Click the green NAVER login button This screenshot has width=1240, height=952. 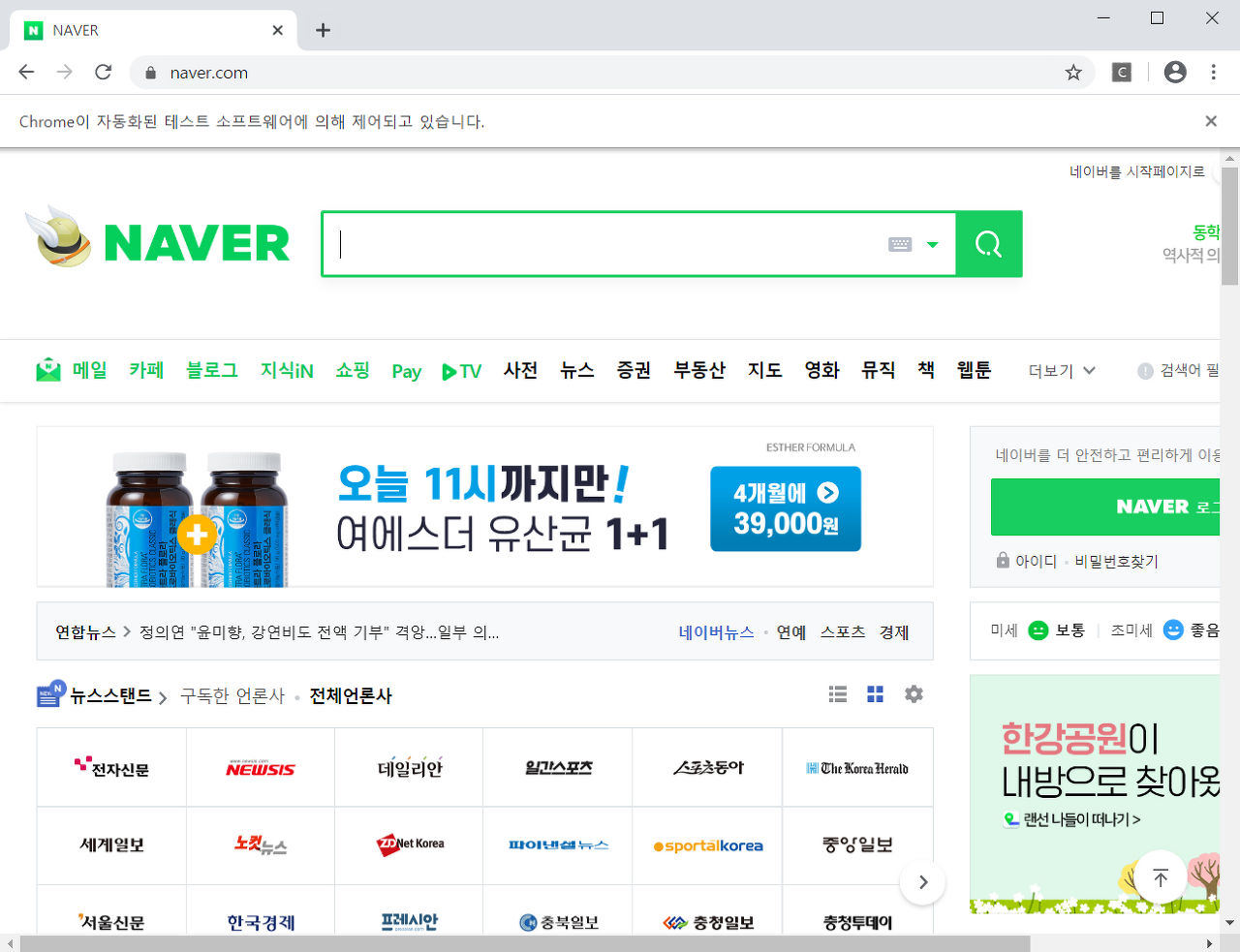tap(1105, 507)
